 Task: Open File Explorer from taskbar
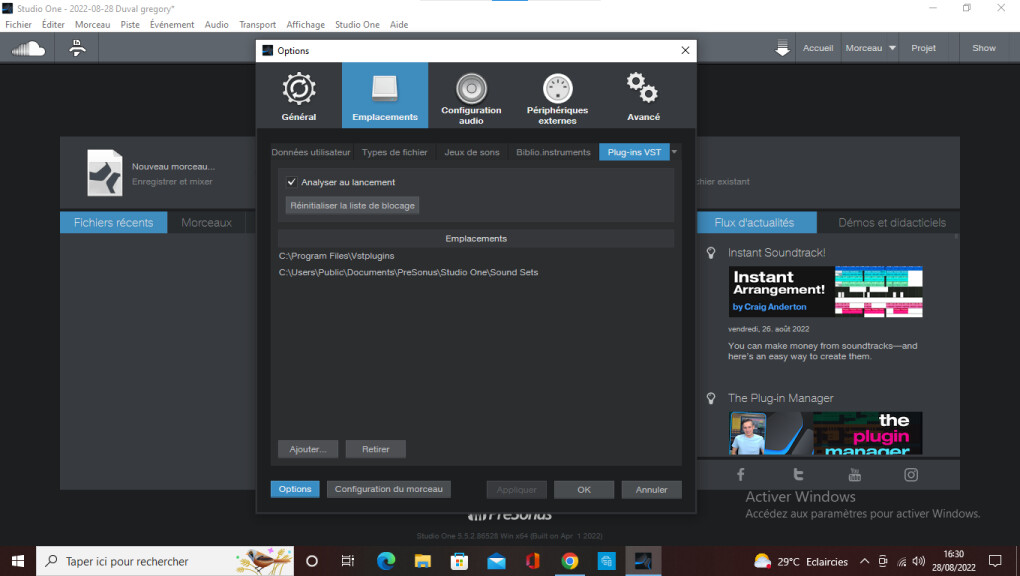(423, 561)
